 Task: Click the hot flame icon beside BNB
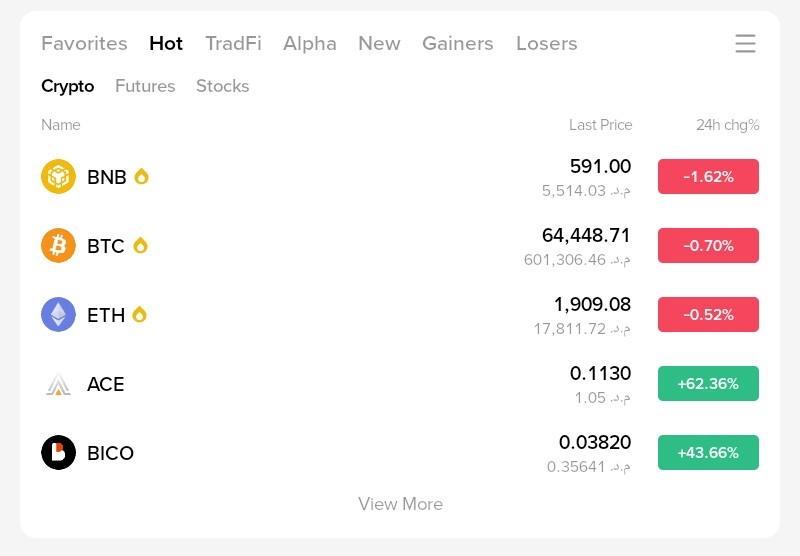[x=141, y=176]
